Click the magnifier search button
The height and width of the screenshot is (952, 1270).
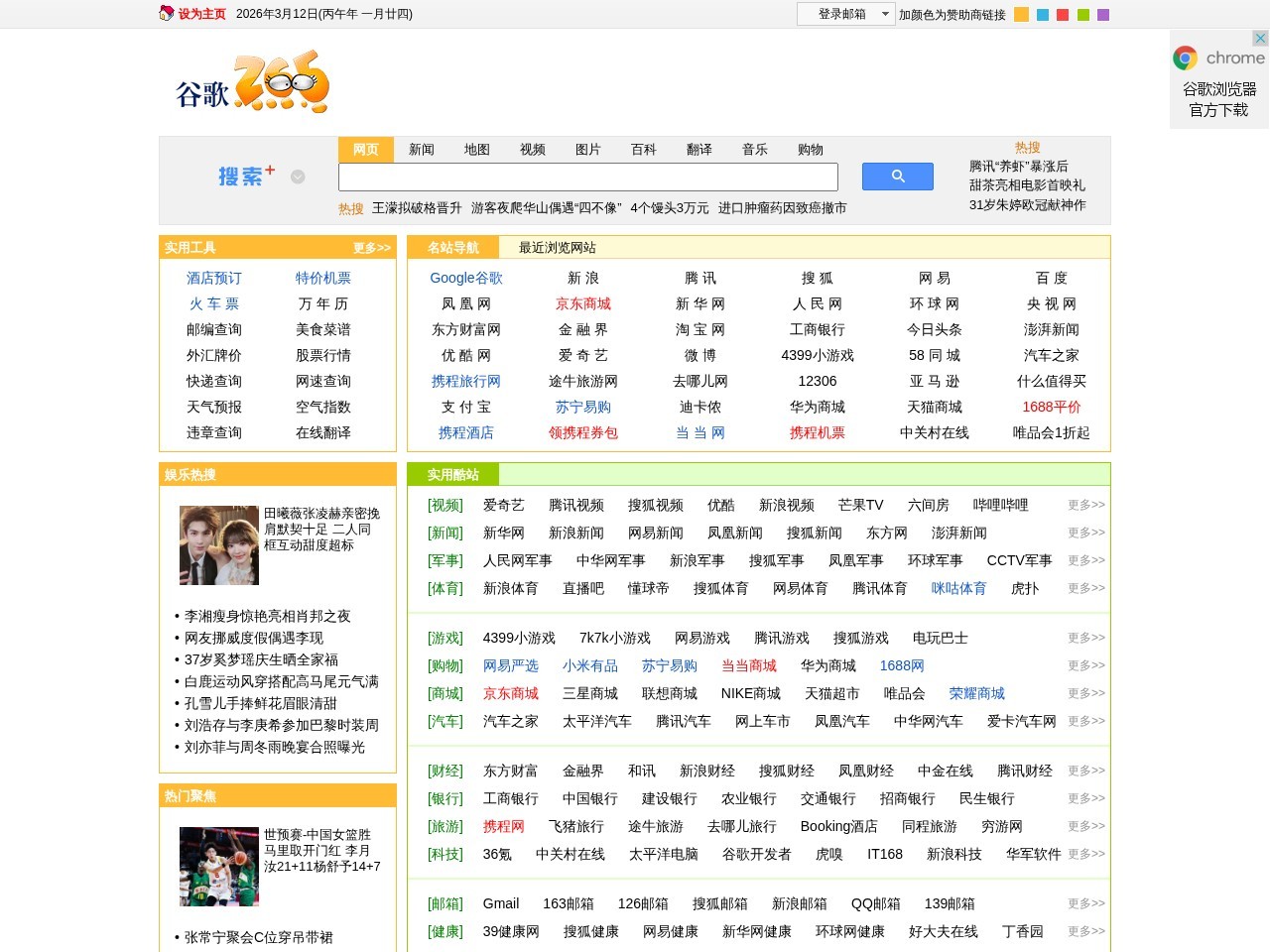click(898, 177)
